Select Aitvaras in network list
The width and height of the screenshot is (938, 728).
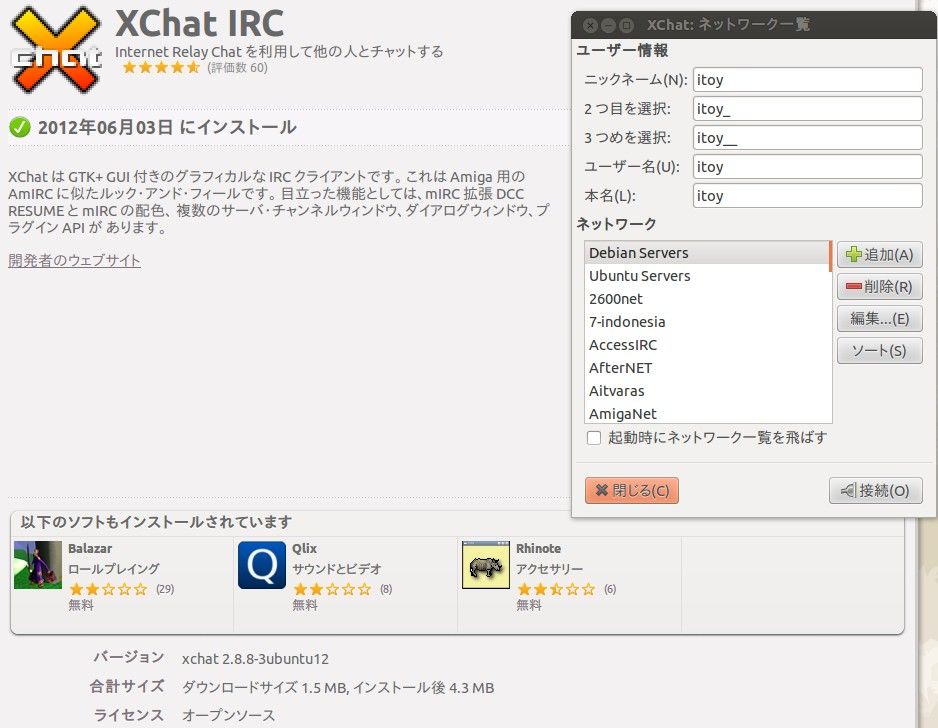[x=706, y=391]
